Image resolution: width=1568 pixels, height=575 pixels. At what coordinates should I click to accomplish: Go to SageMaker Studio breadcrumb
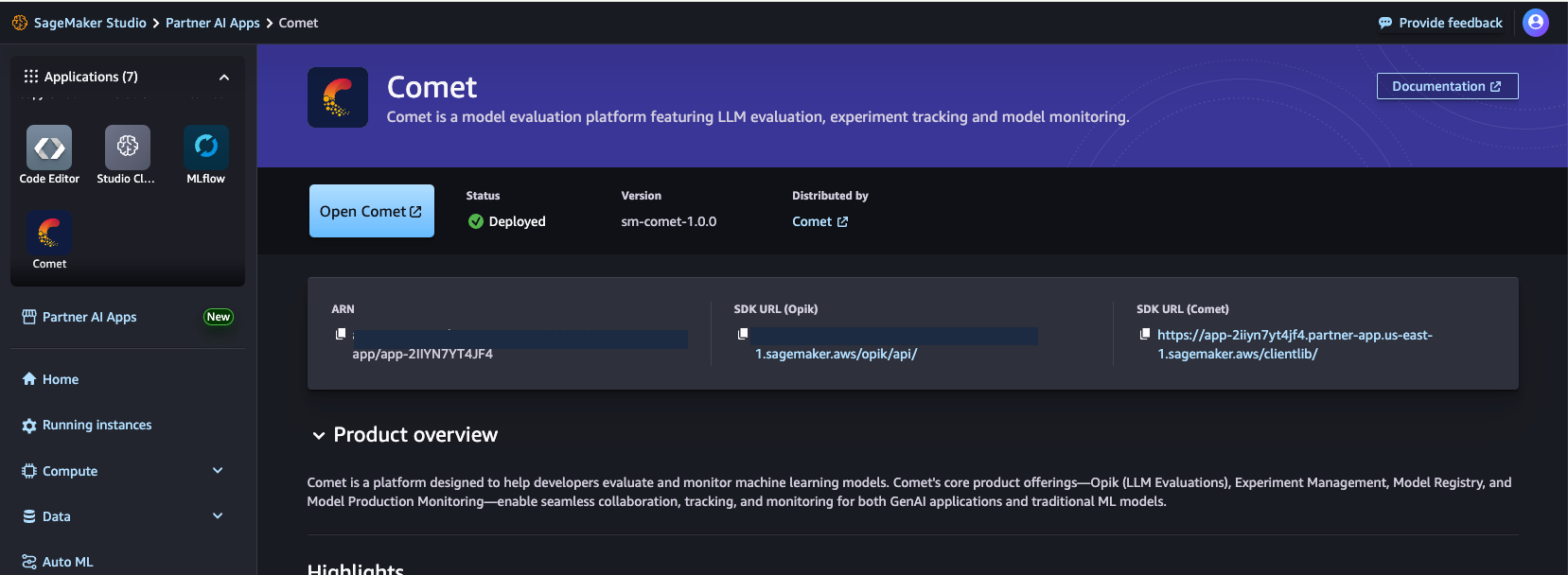pyautogui.click(x=90, y=23)
